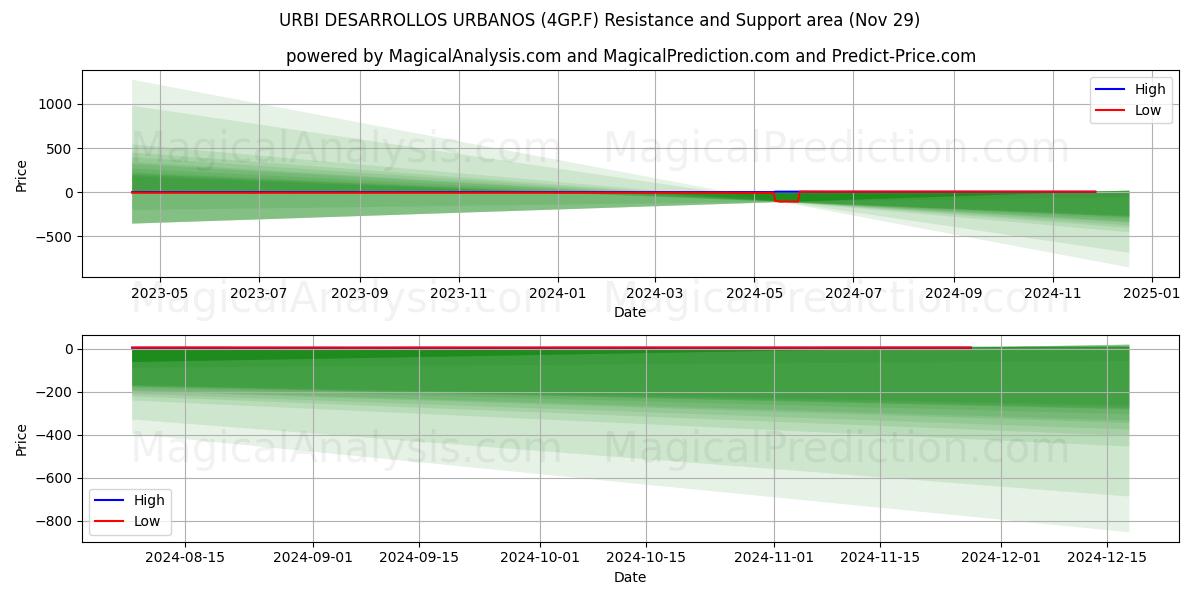Click the '−600' price tick in bottom chart
Image resolution: width=1200 pixels, height=600 pixels.
tap(56, 478)
